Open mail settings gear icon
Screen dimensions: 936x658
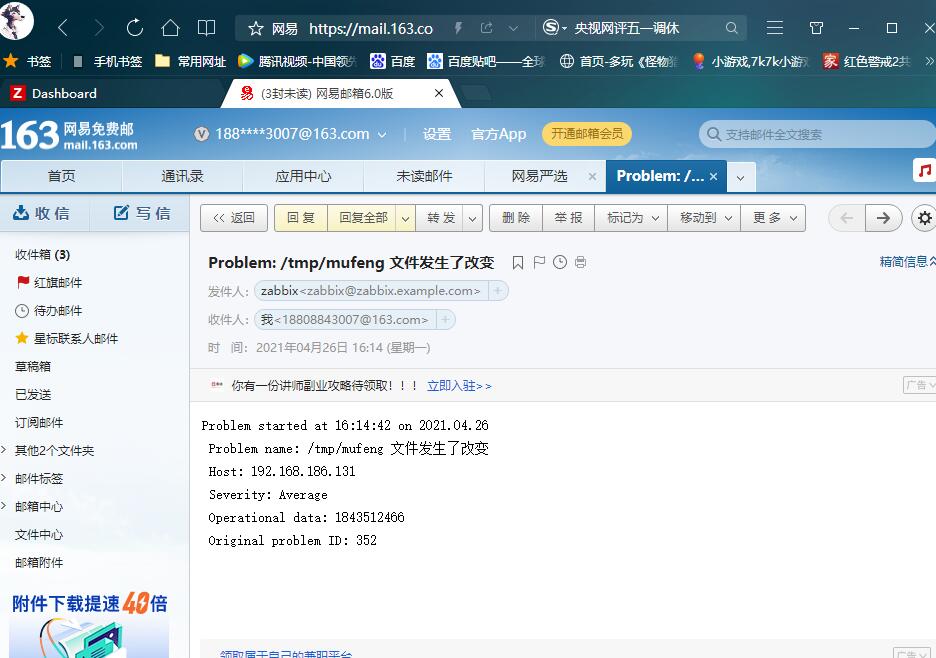tap(924, 218)
